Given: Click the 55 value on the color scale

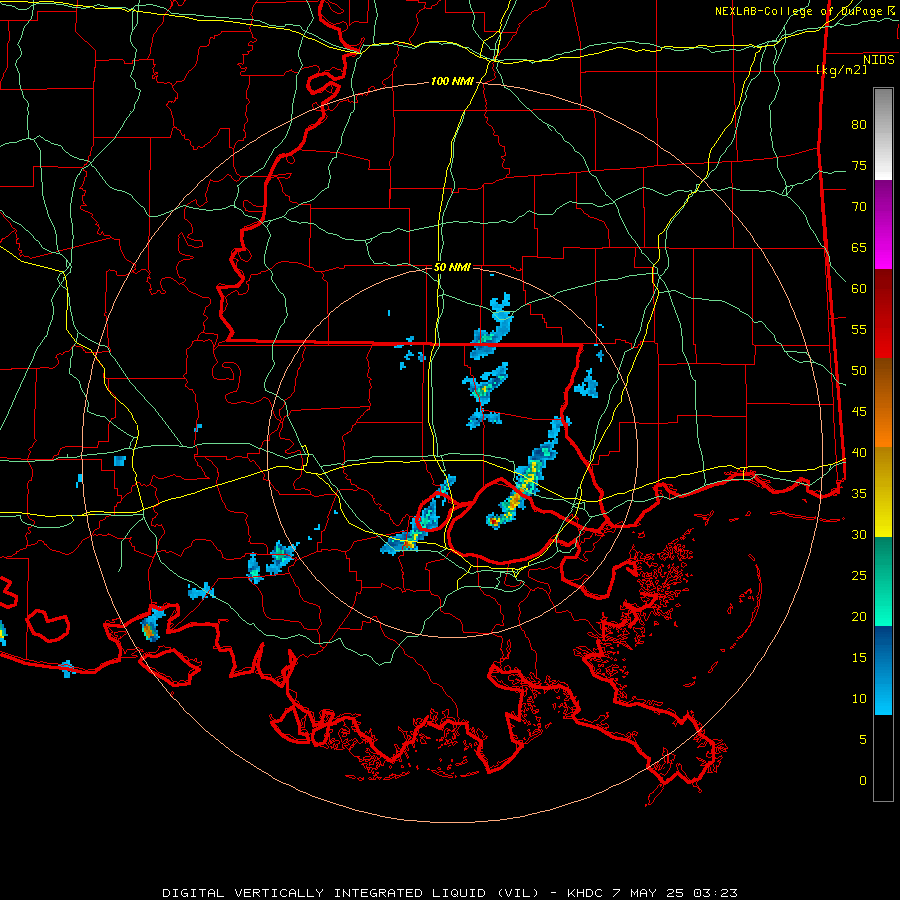Looking at the screenshot, I should coord(859,330).
